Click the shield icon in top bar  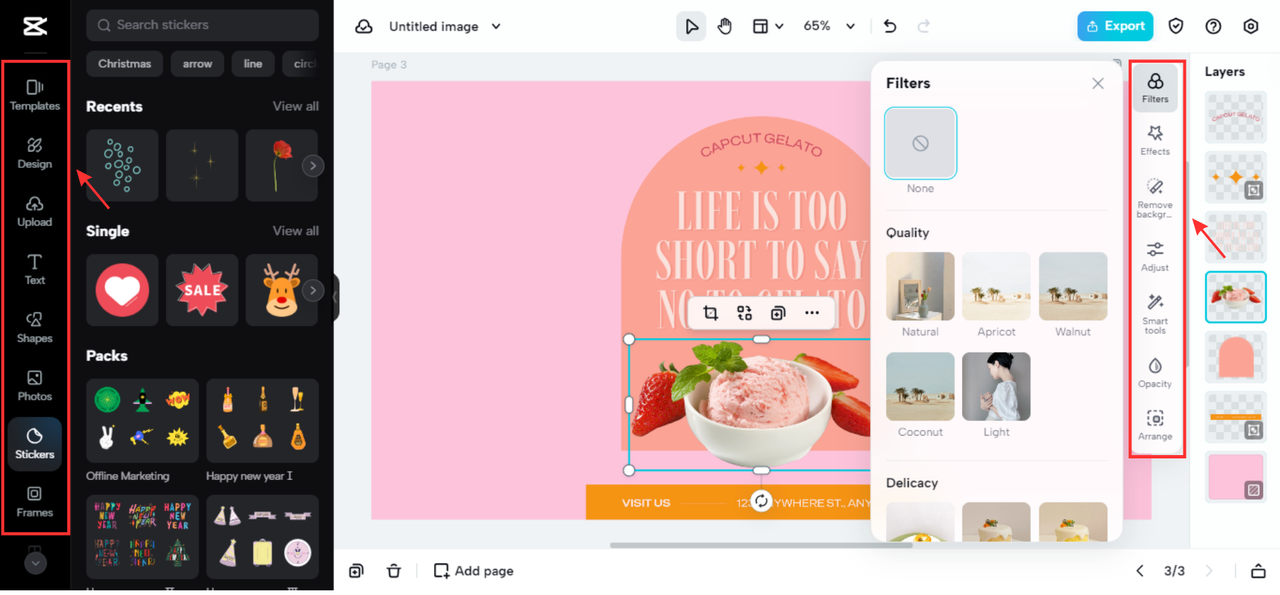pos(1176,26)
